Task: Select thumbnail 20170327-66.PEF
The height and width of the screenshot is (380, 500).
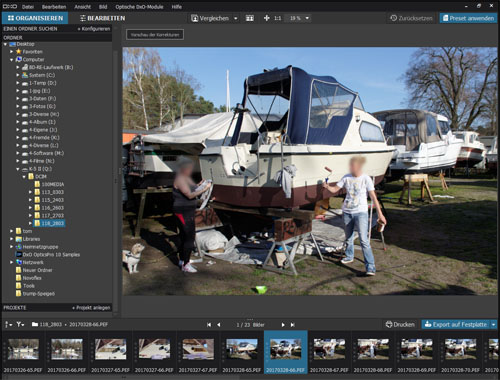Action: 154,353
